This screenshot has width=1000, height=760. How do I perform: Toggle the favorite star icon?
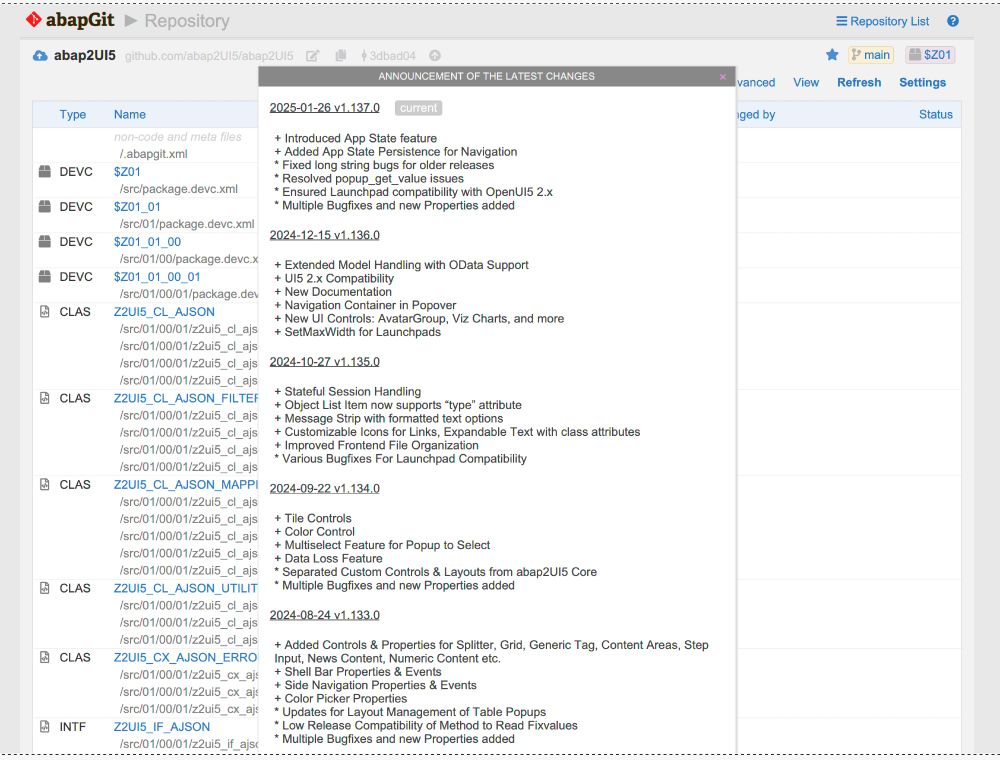point(832,55)
